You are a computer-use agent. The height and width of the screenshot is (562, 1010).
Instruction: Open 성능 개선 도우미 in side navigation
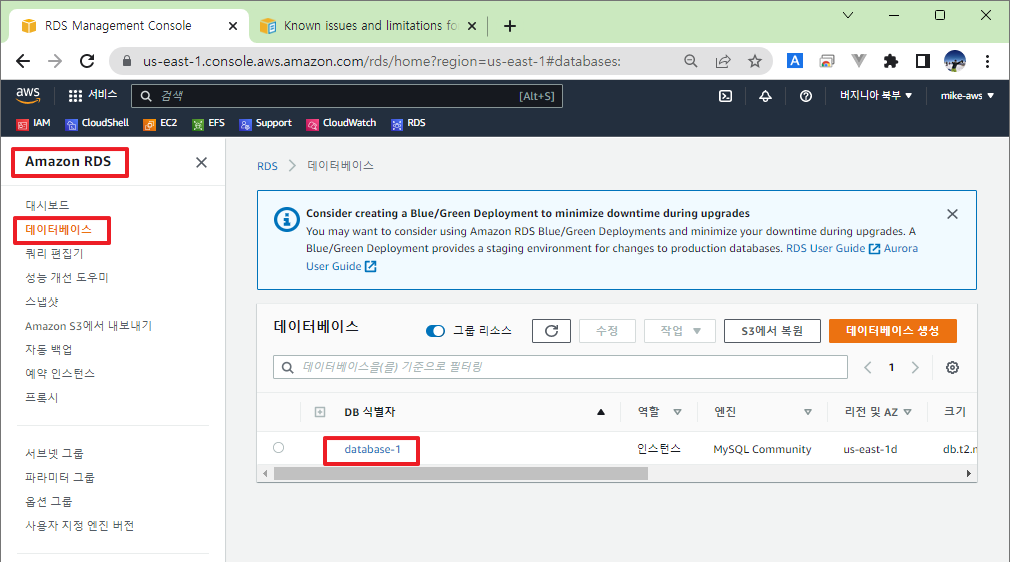coord(67,277)
